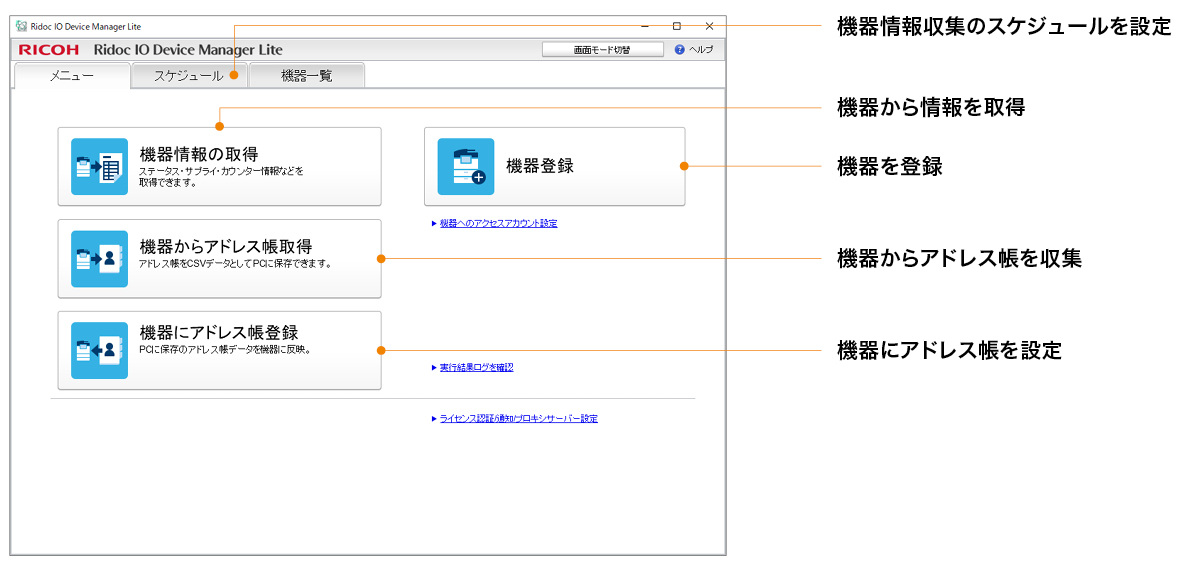The image size is (1200, 570).
Task: Click the 機器情報の取得 button title text
Action: coord(199,154)
